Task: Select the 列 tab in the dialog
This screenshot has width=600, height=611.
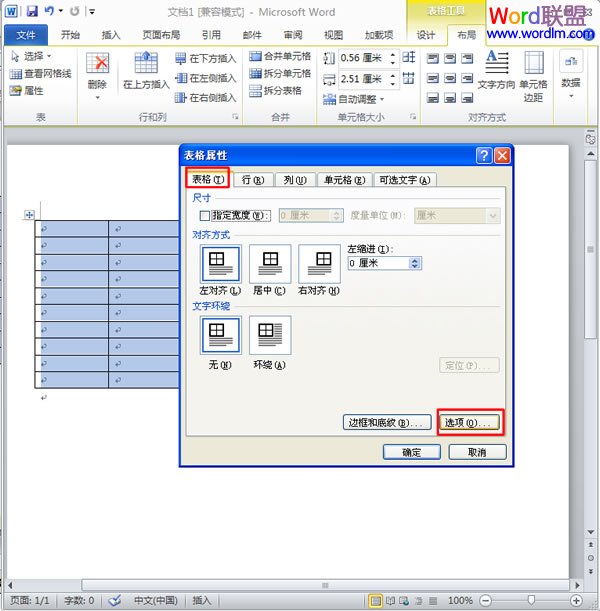Action: (295, 180)
